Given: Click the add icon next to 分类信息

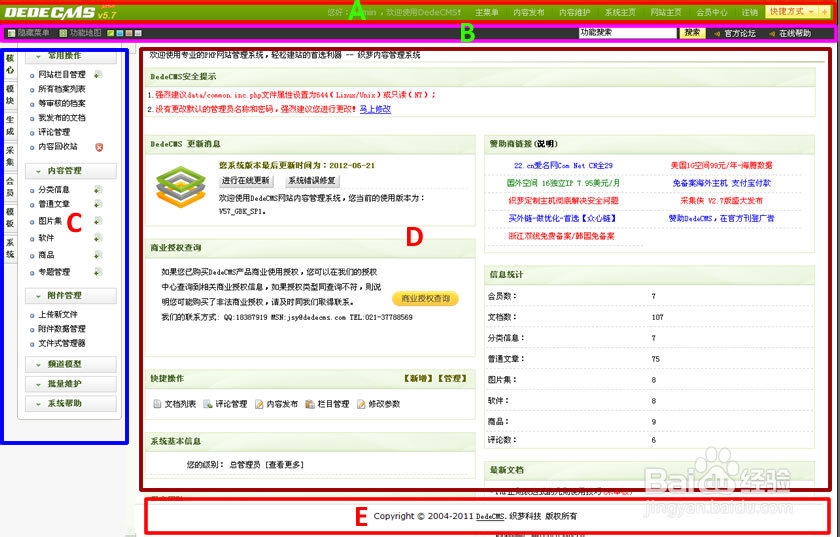Looking at the screenshot, I should (x=97, y=189).
